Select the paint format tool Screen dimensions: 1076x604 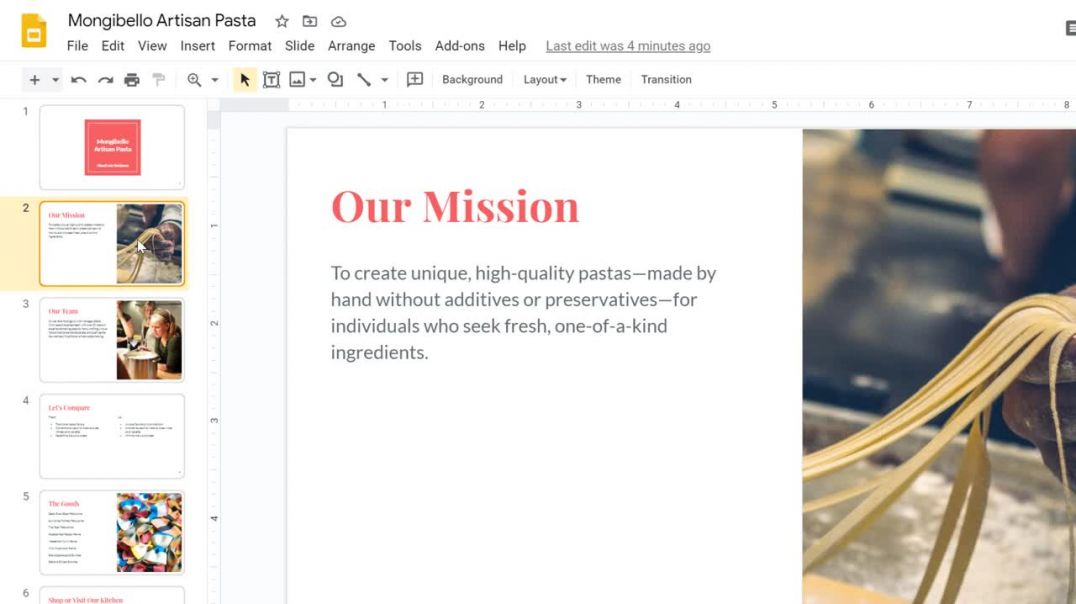coord(159,80)
